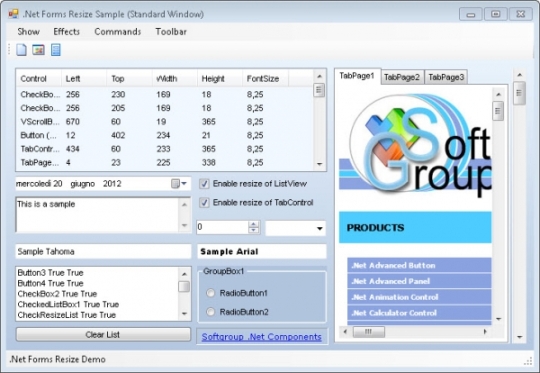Click the numeric field showing 0
The image size is (540, 373).
click(x=222, y=227)
